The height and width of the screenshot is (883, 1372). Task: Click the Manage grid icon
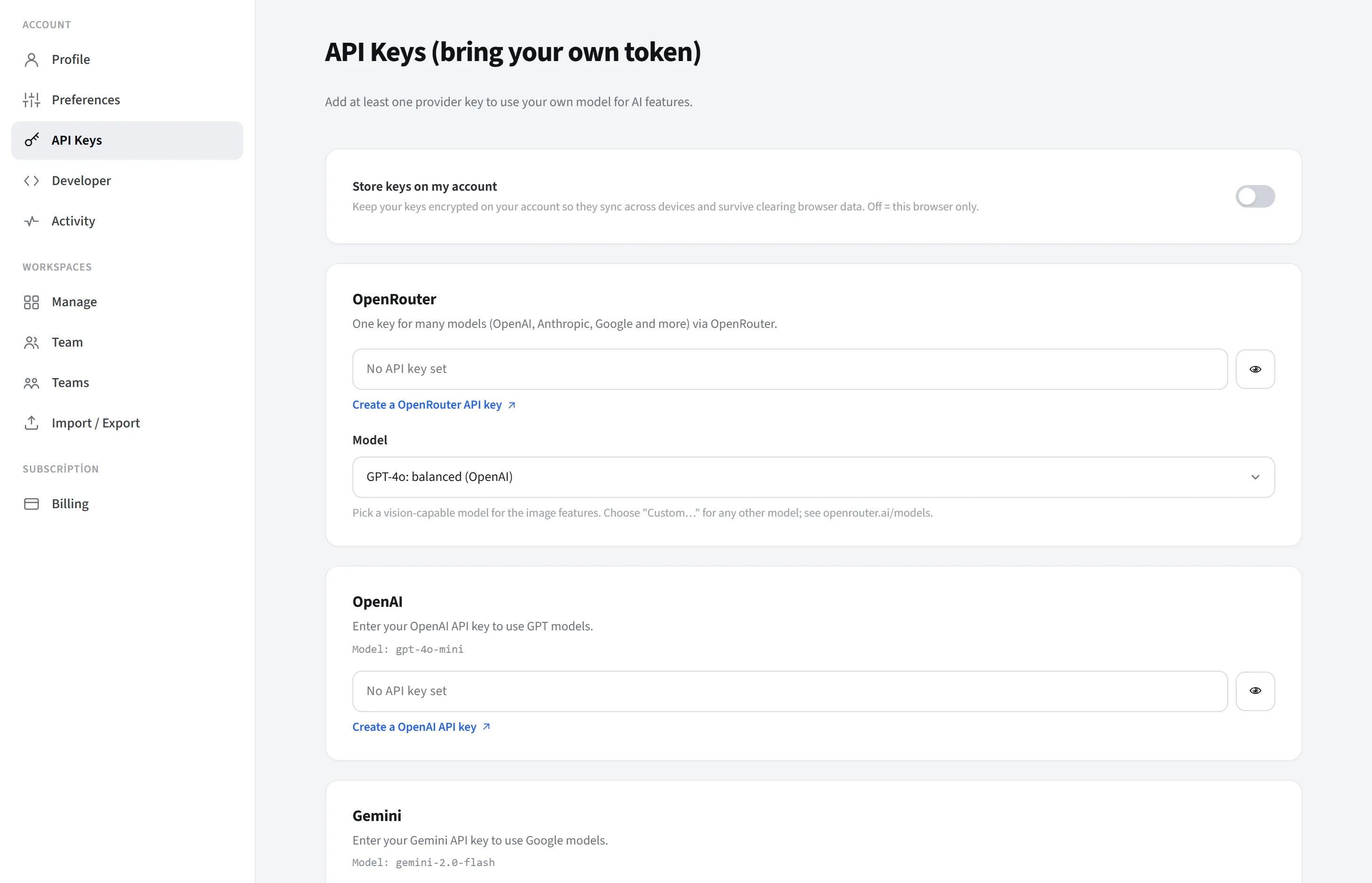pyautogui.click(x=31, y=302)
